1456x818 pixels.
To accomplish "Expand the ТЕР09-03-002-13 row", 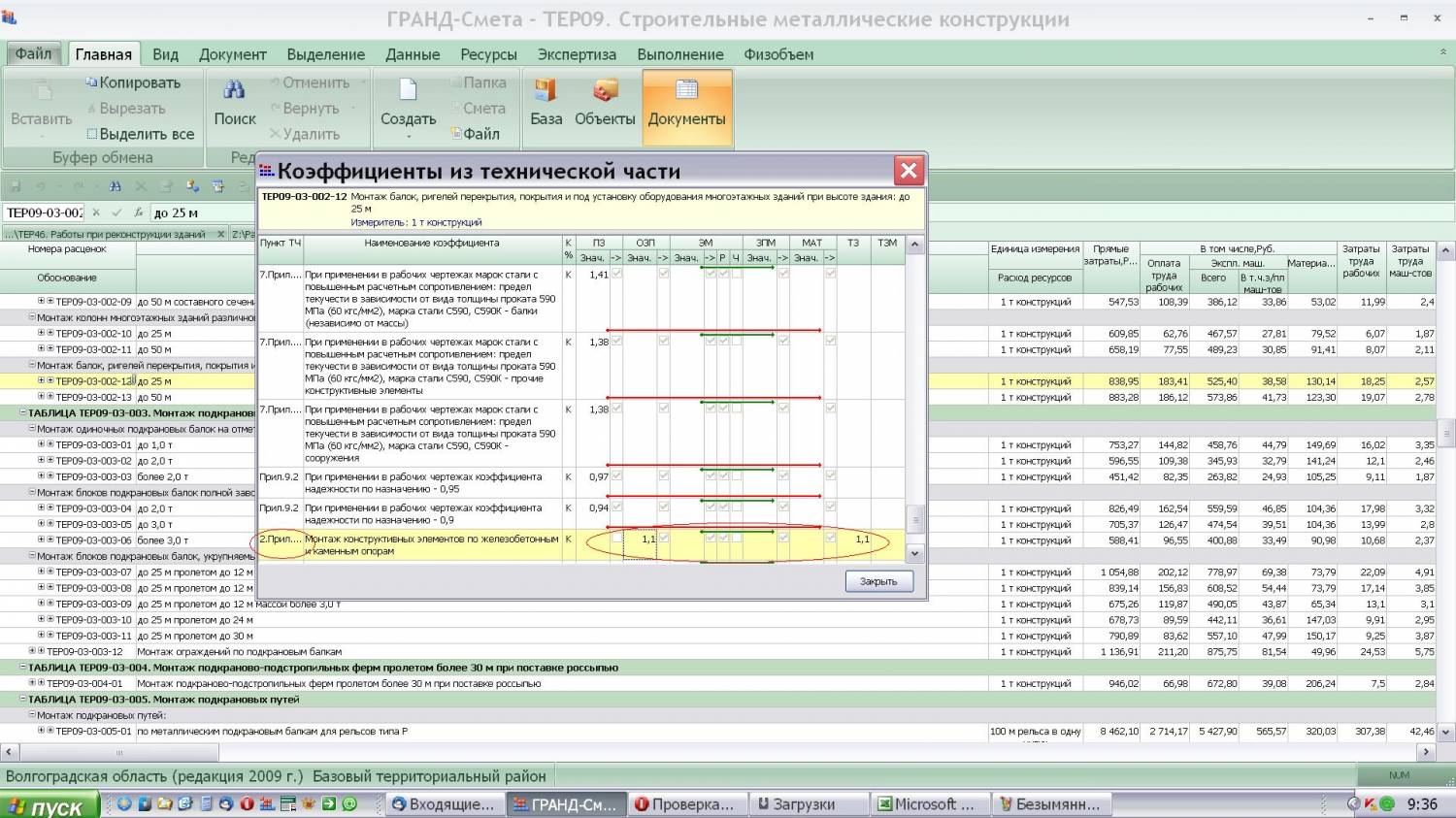I will pyautogui.click(x=41, y=397).
